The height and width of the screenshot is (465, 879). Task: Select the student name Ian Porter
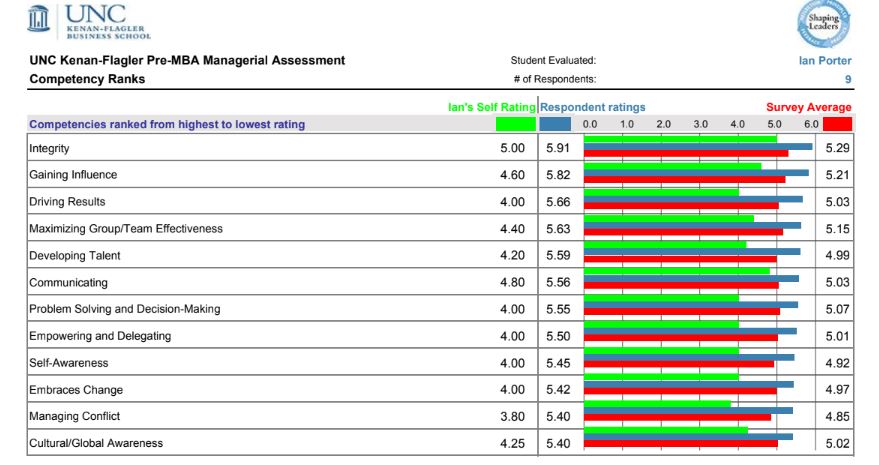[x=825, y=61]
